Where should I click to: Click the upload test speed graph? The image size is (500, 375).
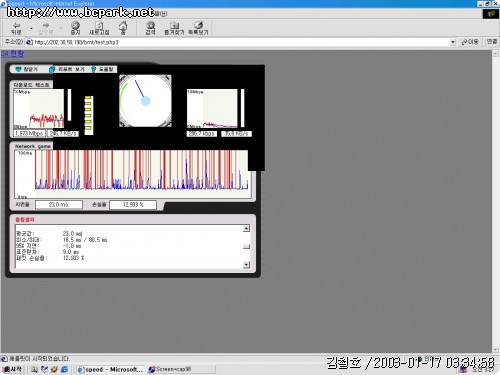212,108
